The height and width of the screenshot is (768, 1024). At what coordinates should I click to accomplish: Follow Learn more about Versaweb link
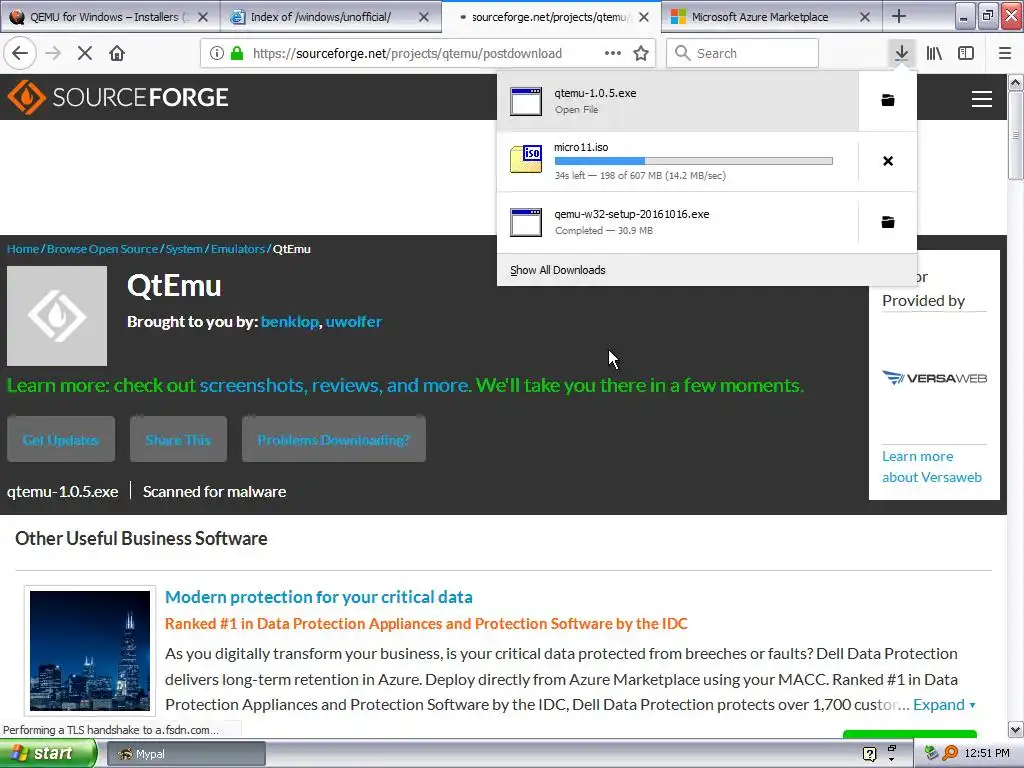[x=932, y=466]
